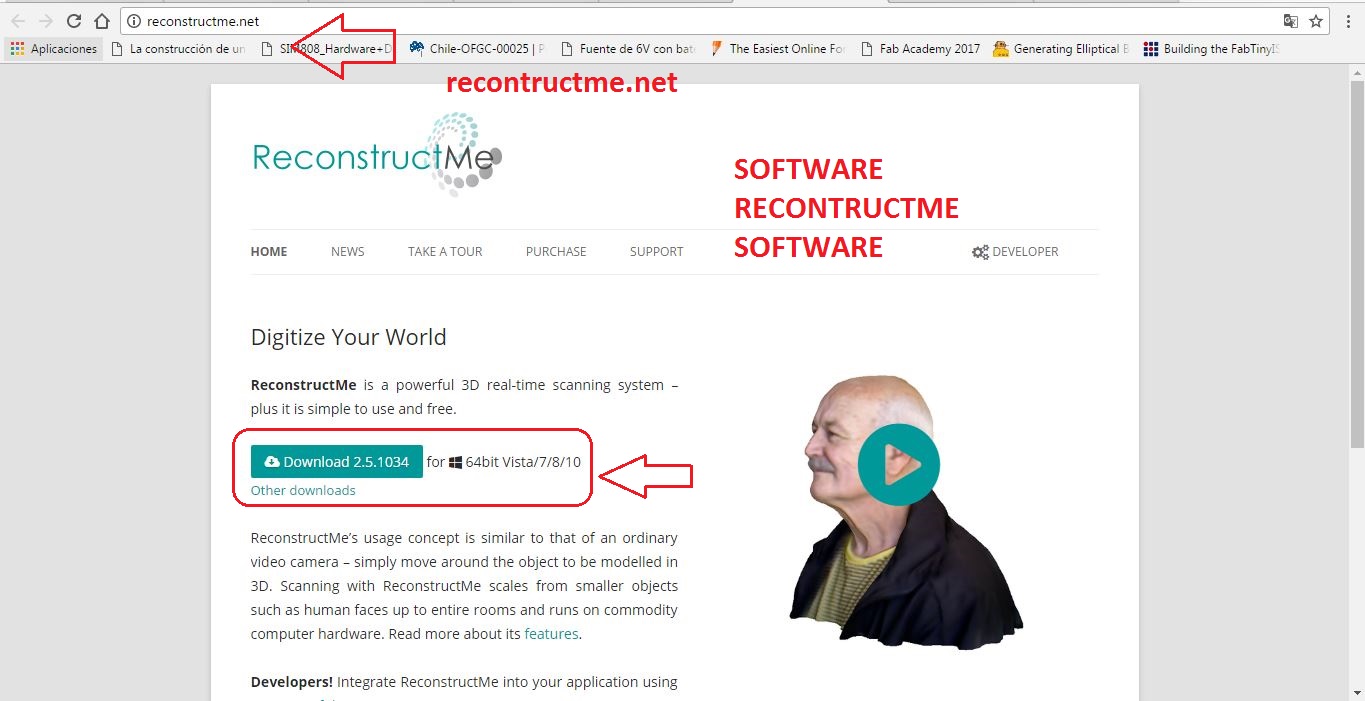Open TAKE A TOUR menu item
Viewport: 1365px width, 701px height.
pyautogui.click(x=445, y=252)
